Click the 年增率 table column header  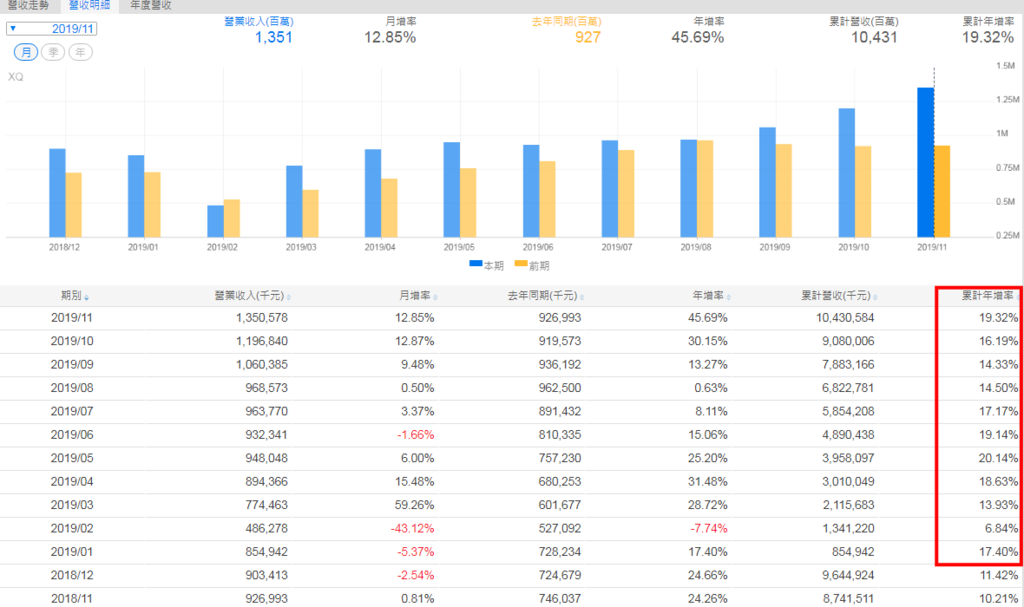pyautogui.click(x=708, y=296)
